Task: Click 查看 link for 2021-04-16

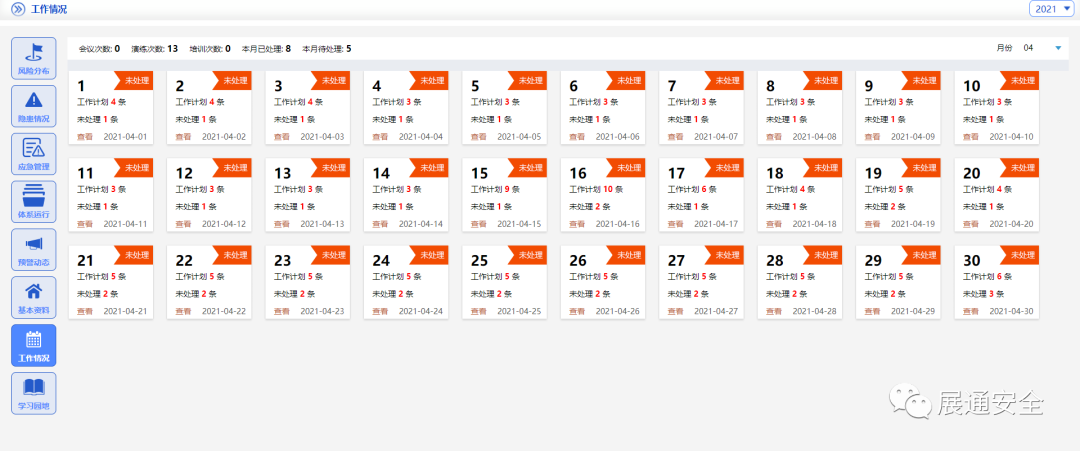Action: [577, 224]
